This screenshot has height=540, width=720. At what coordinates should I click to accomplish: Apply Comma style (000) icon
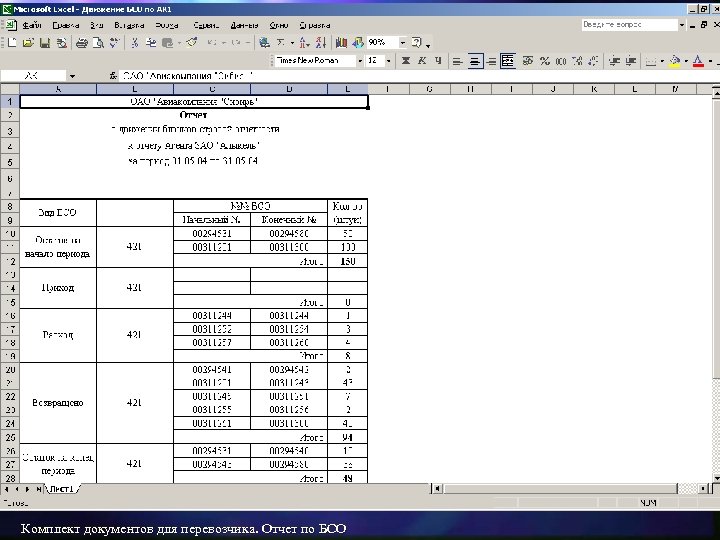[x=561, y=61]
